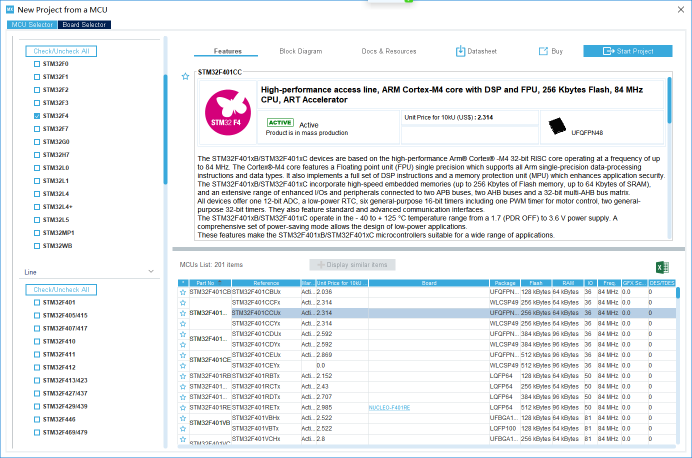Close the New Project dialog
This screenshot has height=458, width=692.
[681, 10]
